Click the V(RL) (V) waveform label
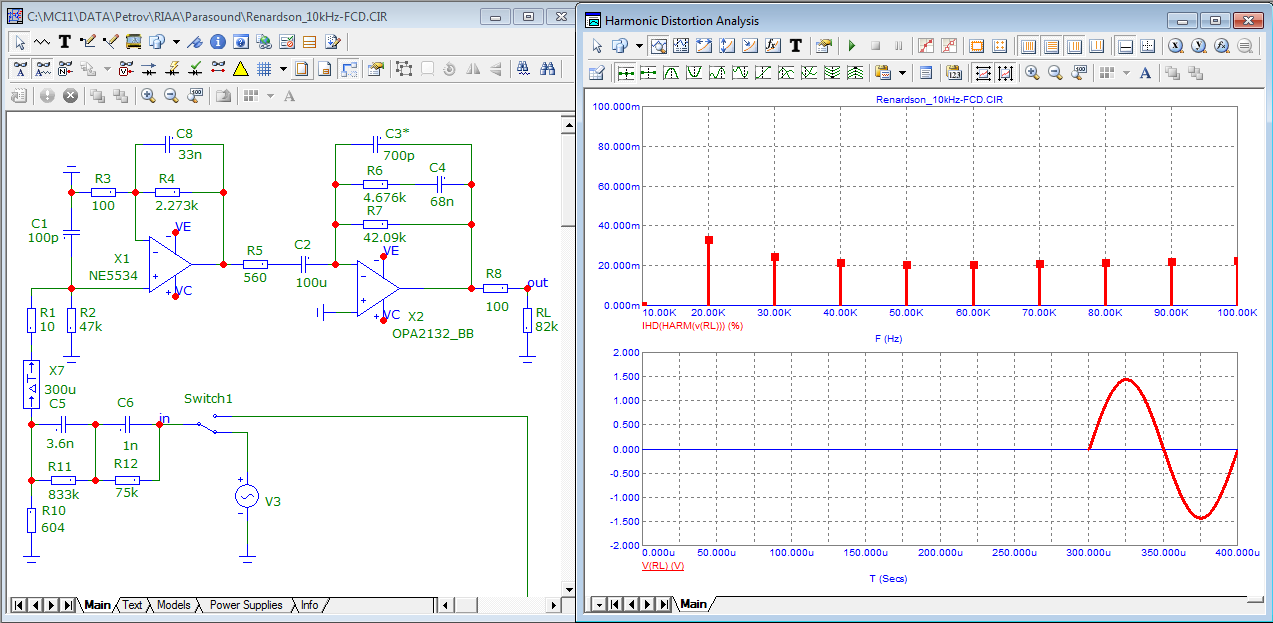This screenshot has height=623, width=1273. coord(662,566)
